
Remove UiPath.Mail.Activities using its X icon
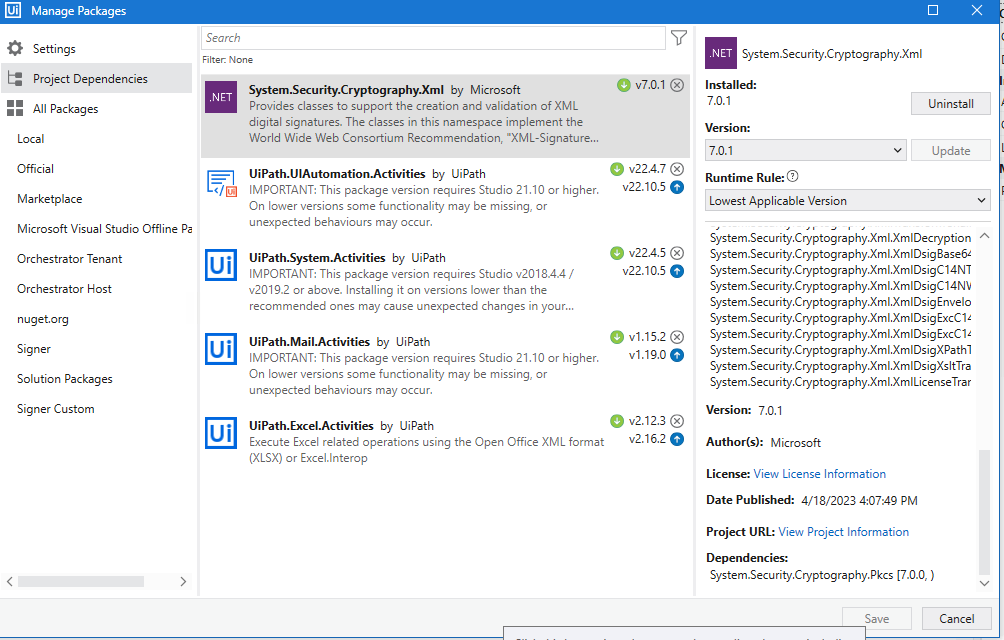pyautogui.click(x=677, y=337)
